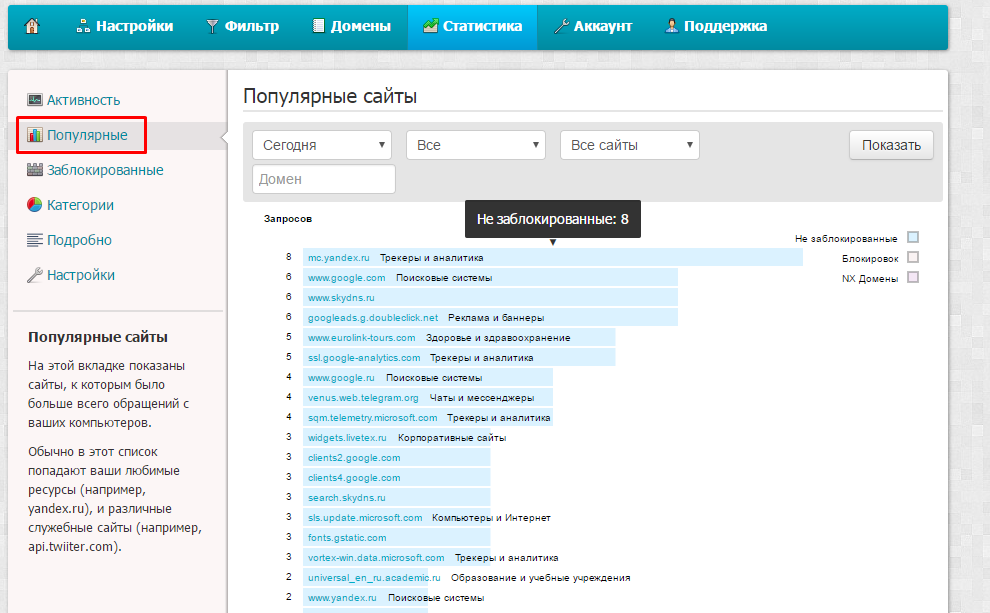Click the document icon next to Домены

(x=319, y=26)
